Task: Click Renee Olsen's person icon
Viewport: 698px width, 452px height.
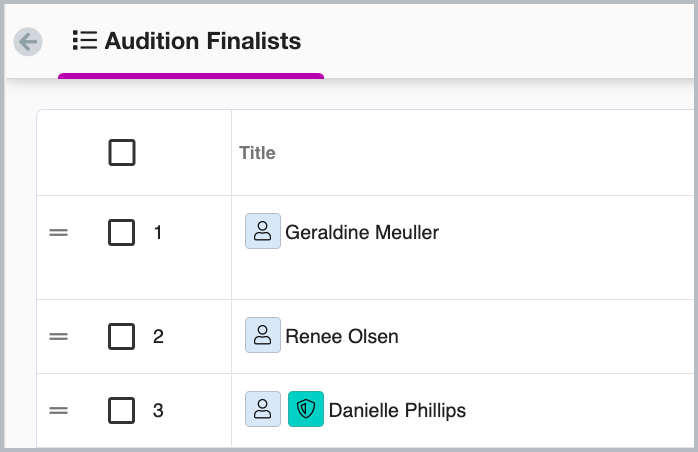Action: (262, 336)
